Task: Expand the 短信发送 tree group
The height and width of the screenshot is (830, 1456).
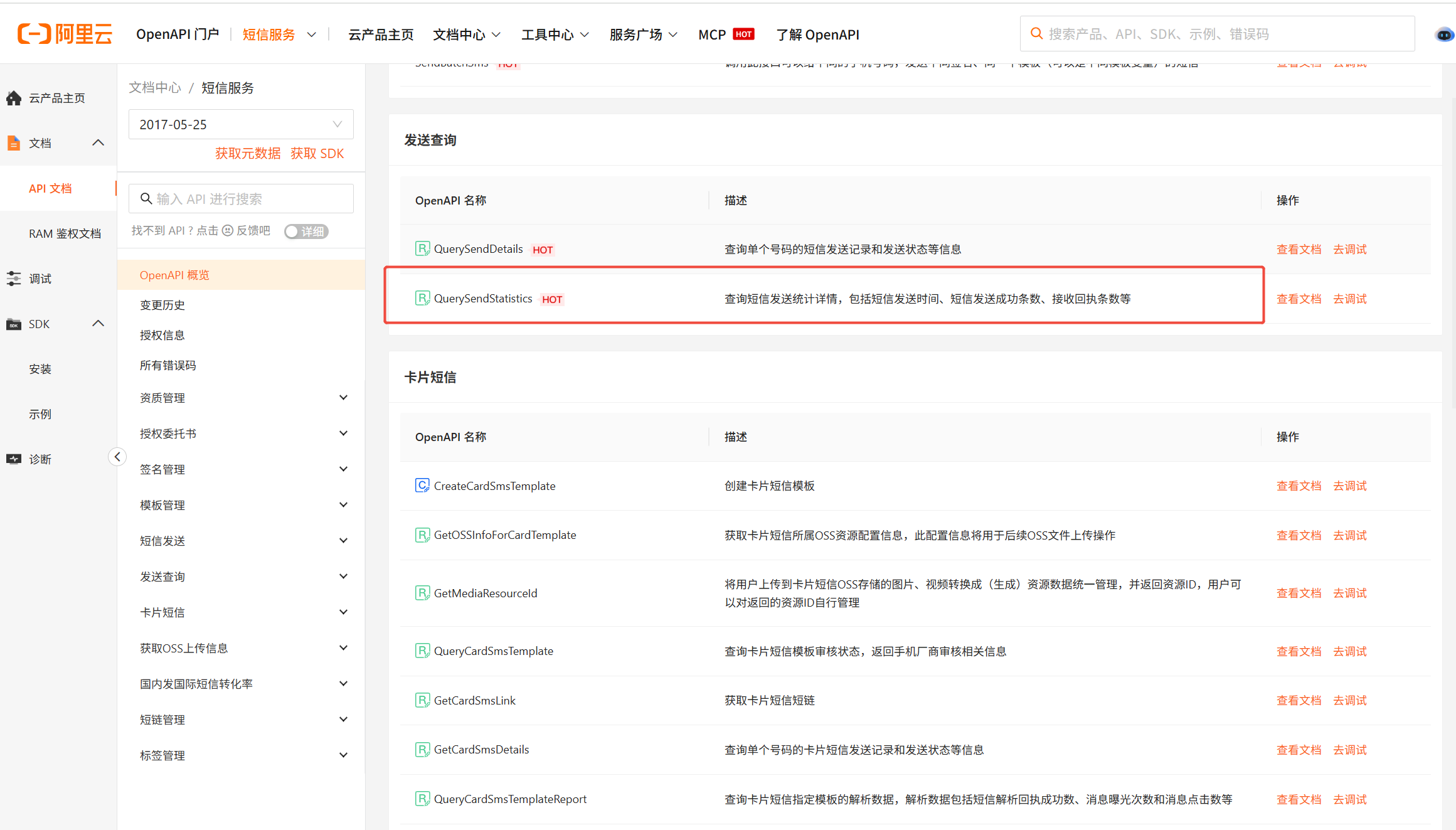Action: click(x=343, y=541)
